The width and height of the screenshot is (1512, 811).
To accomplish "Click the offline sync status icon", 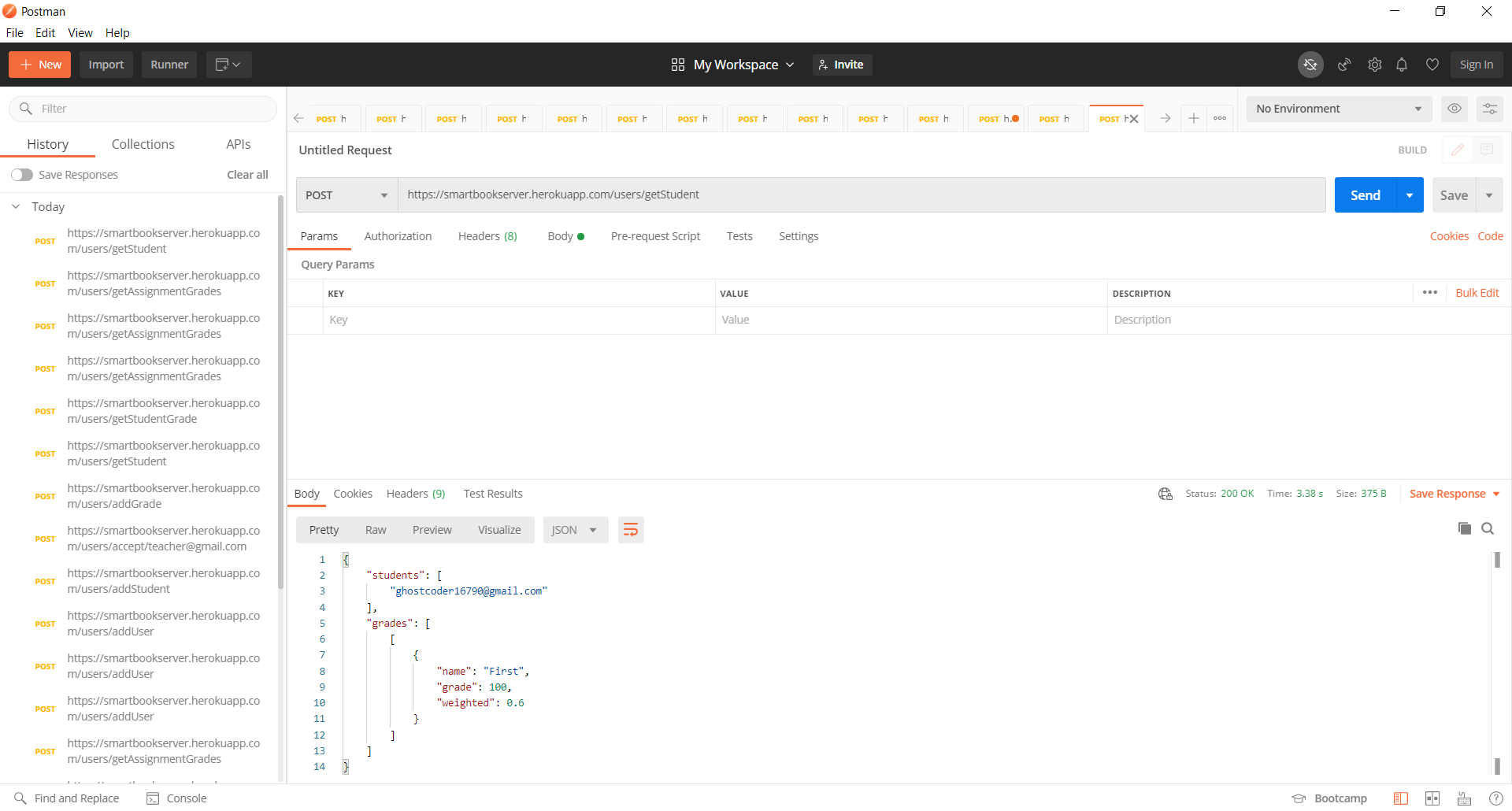I will pos(1310,65).
